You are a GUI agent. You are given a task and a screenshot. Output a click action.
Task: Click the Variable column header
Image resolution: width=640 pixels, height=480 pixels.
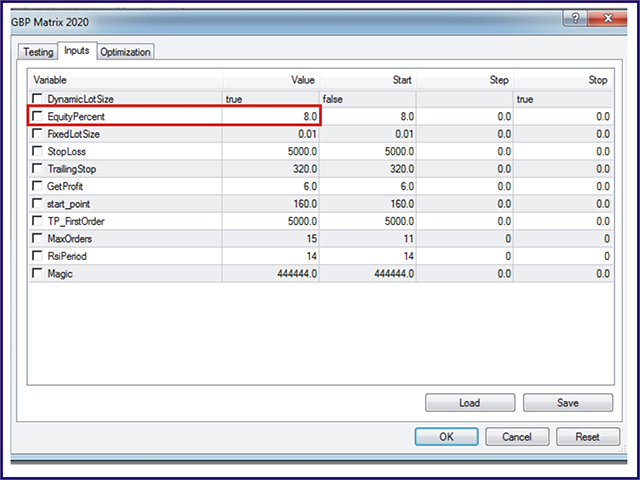point(125,79)
